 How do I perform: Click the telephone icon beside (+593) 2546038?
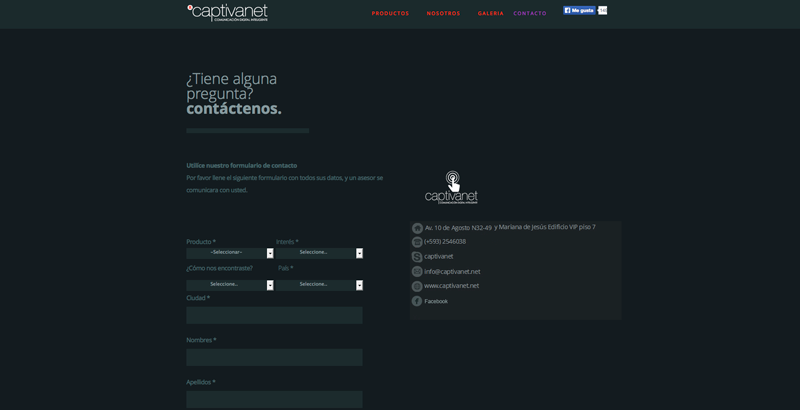click(417, 242)
